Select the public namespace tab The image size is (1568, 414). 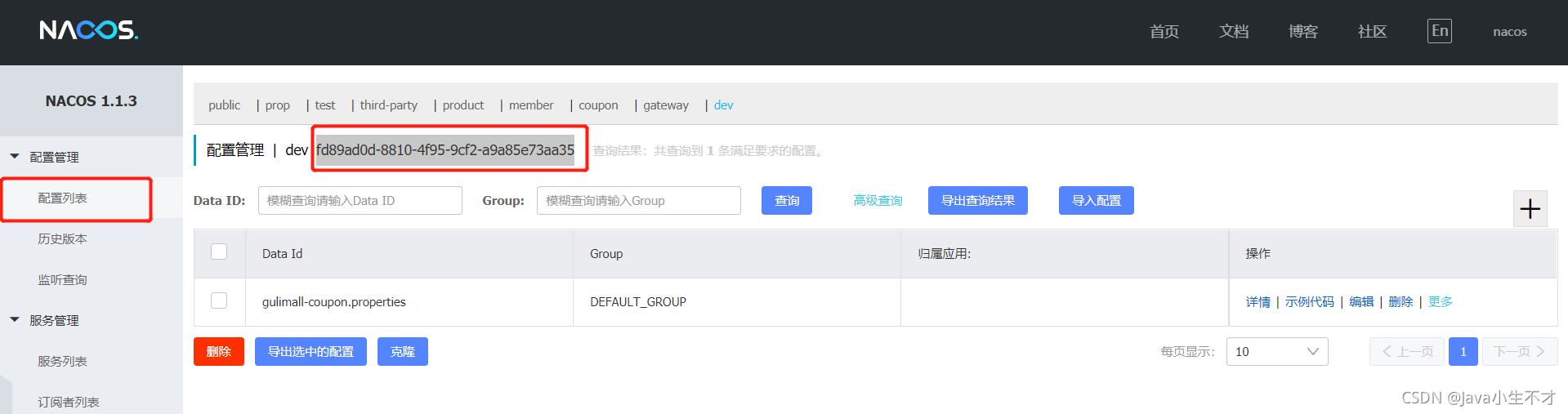pos(224,105)
